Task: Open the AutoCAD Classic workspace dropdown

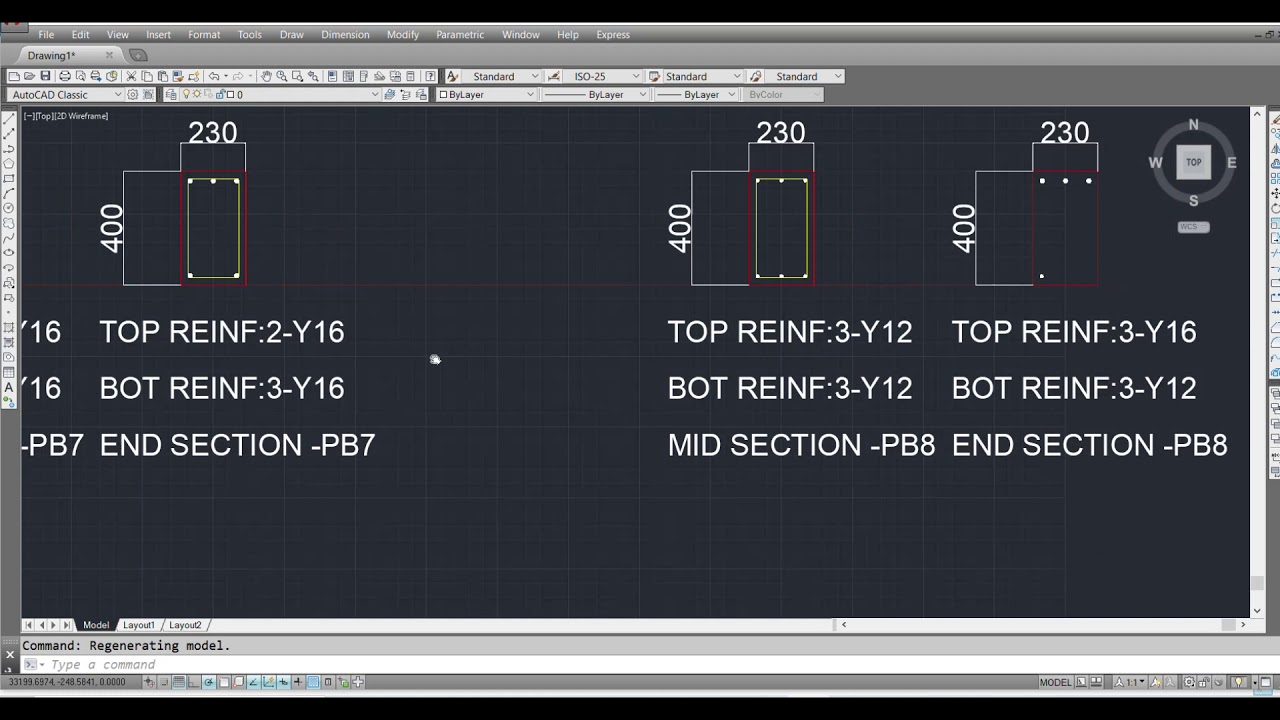Action: point(66,94)
